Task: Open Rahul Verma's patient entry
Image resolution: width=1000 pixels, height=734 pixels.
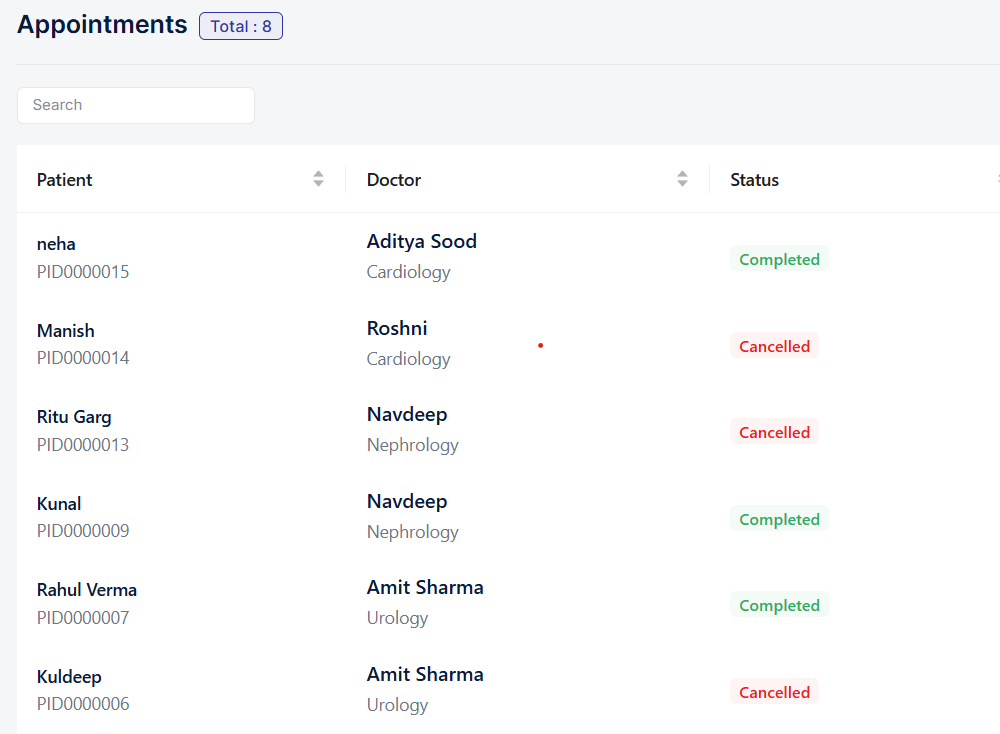Action: (87, 590)
